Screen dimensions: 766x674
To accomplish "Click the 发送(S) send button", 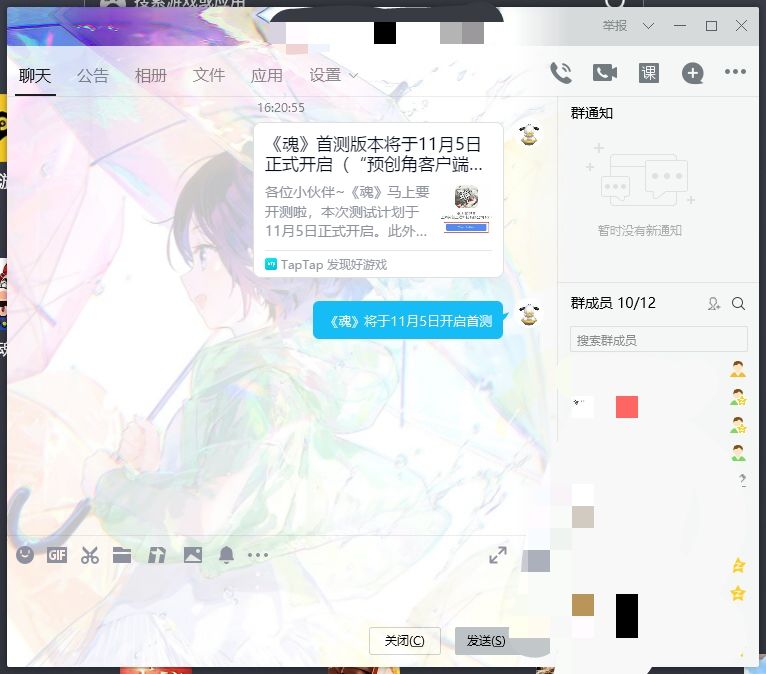I will pos(486,640).
